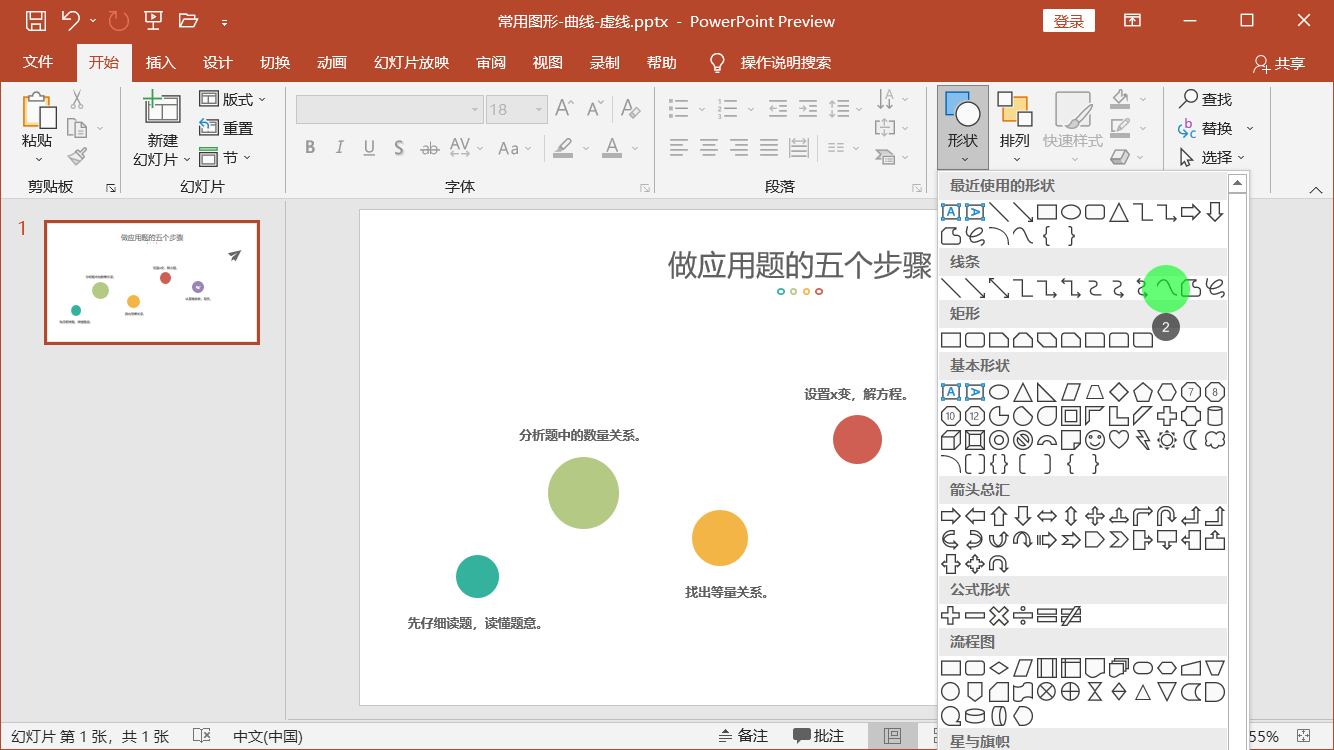Open the 文件 file tab

38,62
